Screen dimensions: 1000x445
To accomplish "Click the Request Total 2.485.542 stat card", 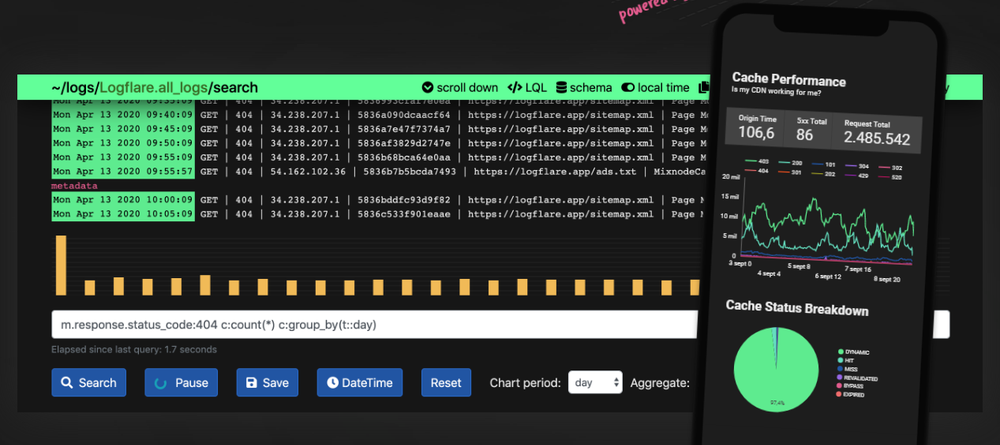I will tap(877, 133).
